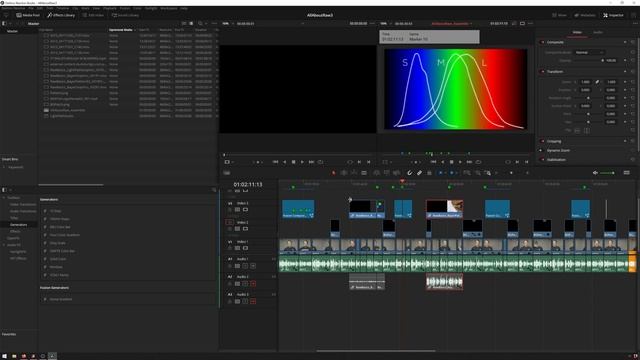
Task: Click the Overwrite Clip toolbar icon
Action: pos(387,173)
